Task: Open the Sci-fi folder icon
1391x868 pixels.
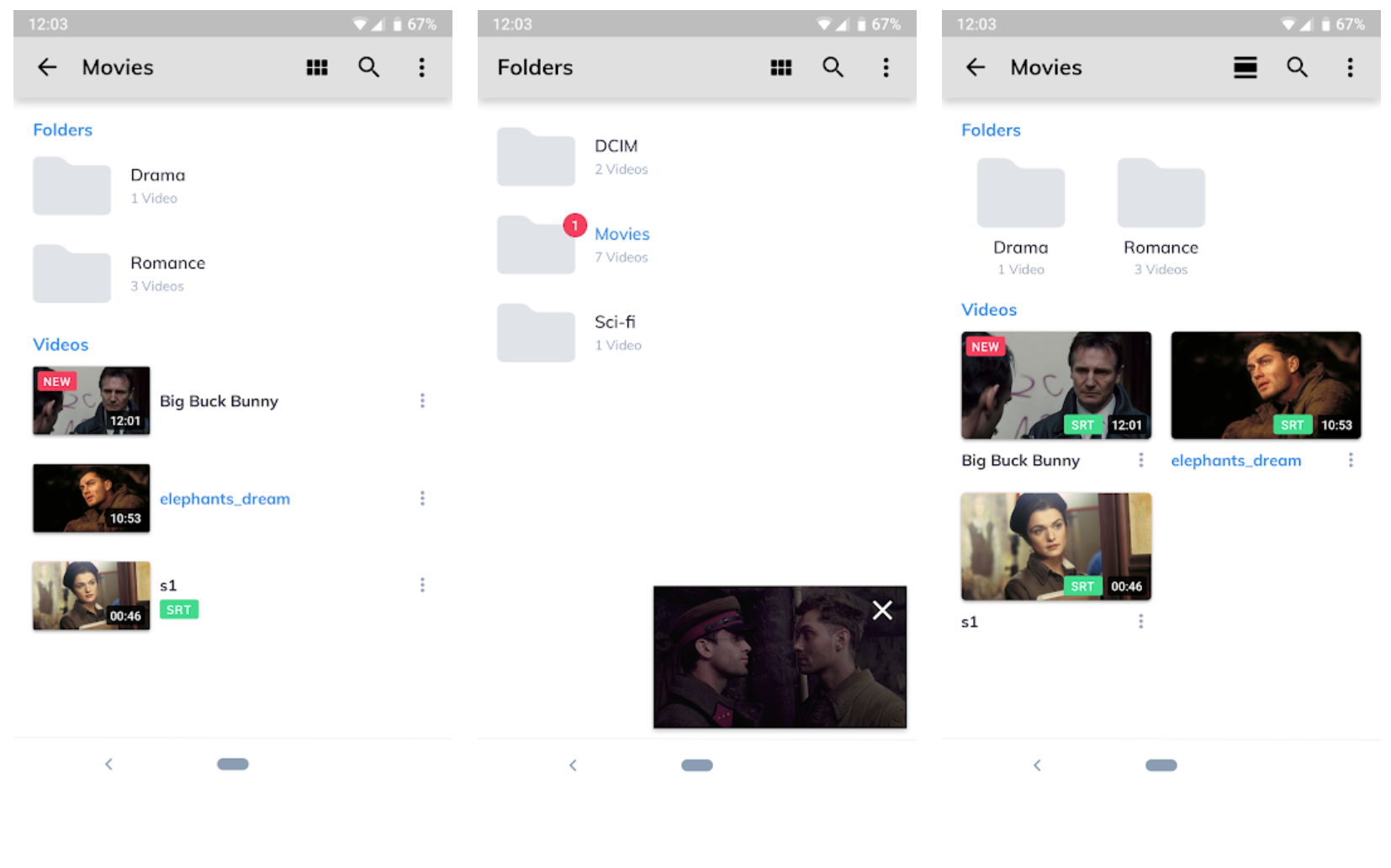Action: tap(536, 333)
